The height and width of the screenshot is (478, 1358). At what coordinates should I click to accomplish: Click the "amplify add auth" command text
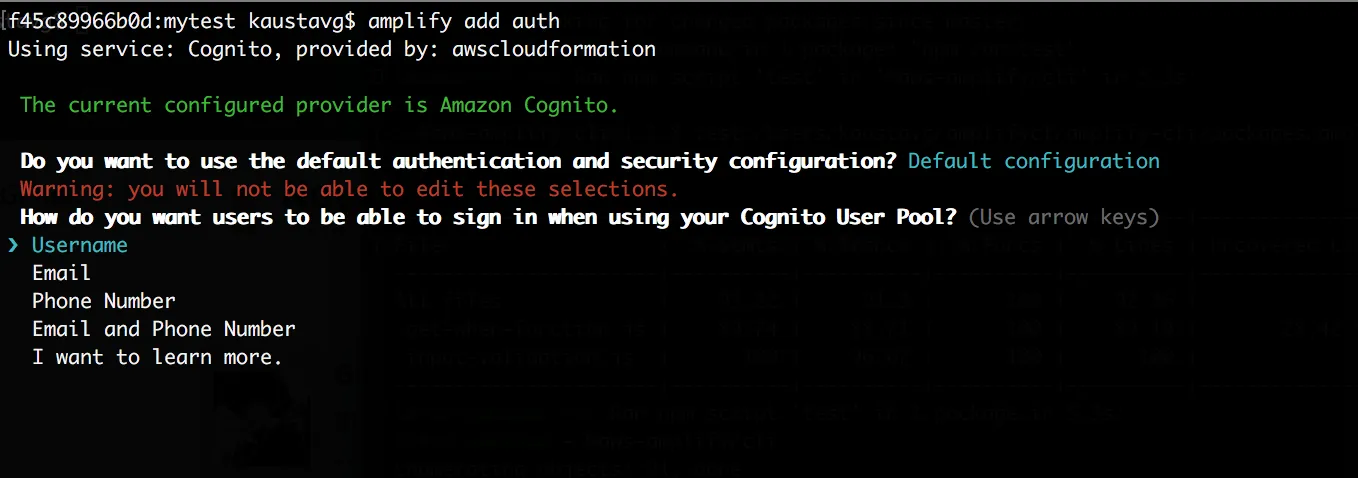(464, 21)
